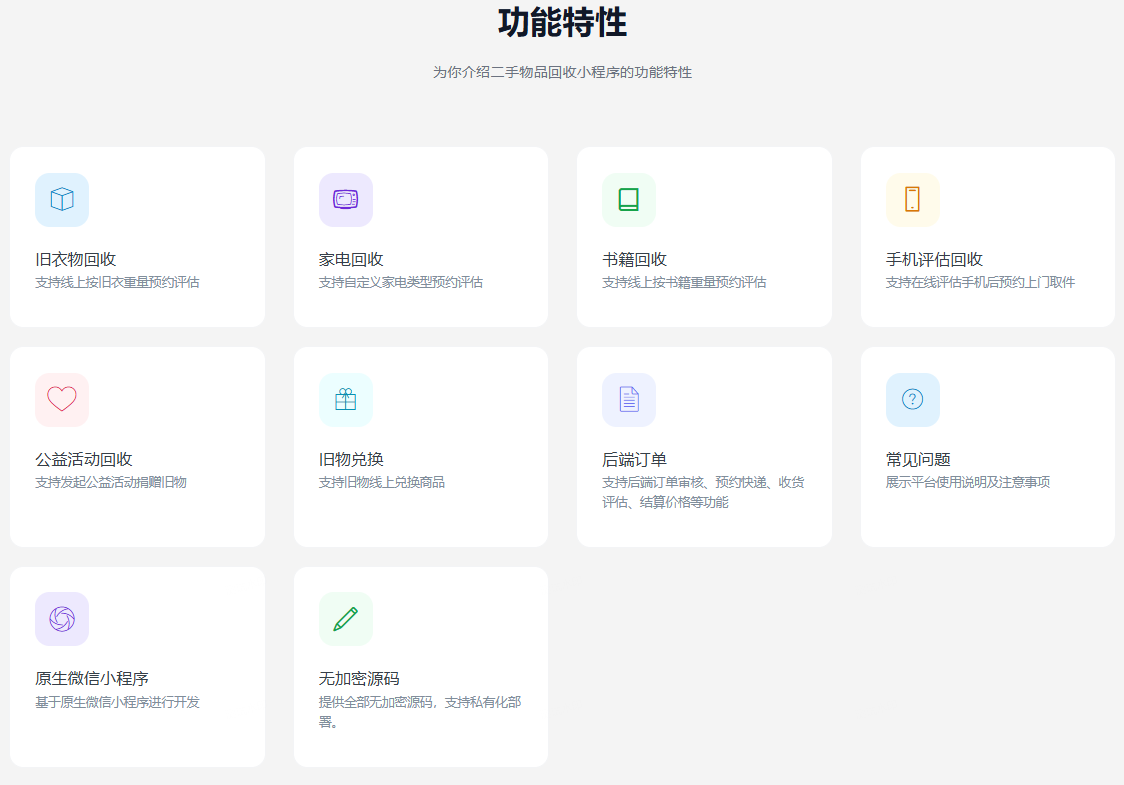Click the 无加密源码 description paragraph

tap(419, 711)
